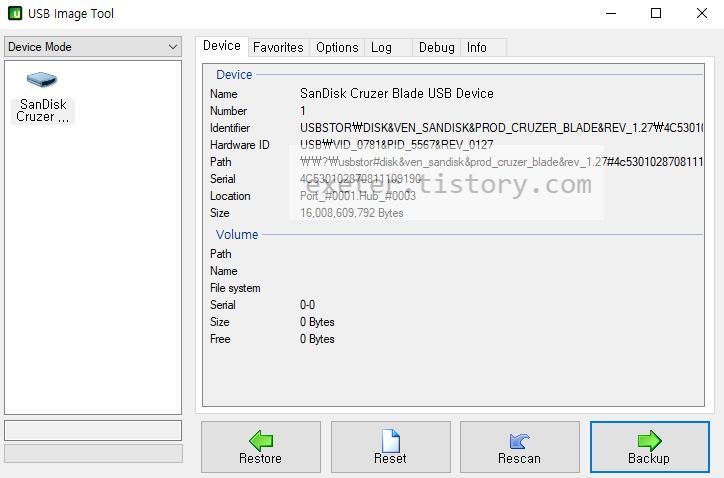This screenshot has width=724, height=478.
Task: Open the Device Mode dropdown
Action: [x=93, y=47]
